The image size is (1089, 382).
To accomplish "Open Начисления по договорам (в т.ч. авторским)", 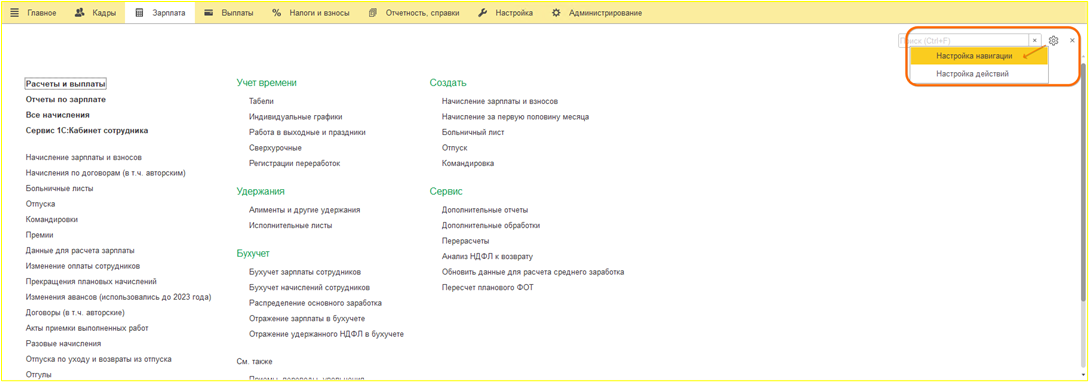I will [x=105, y=173].
